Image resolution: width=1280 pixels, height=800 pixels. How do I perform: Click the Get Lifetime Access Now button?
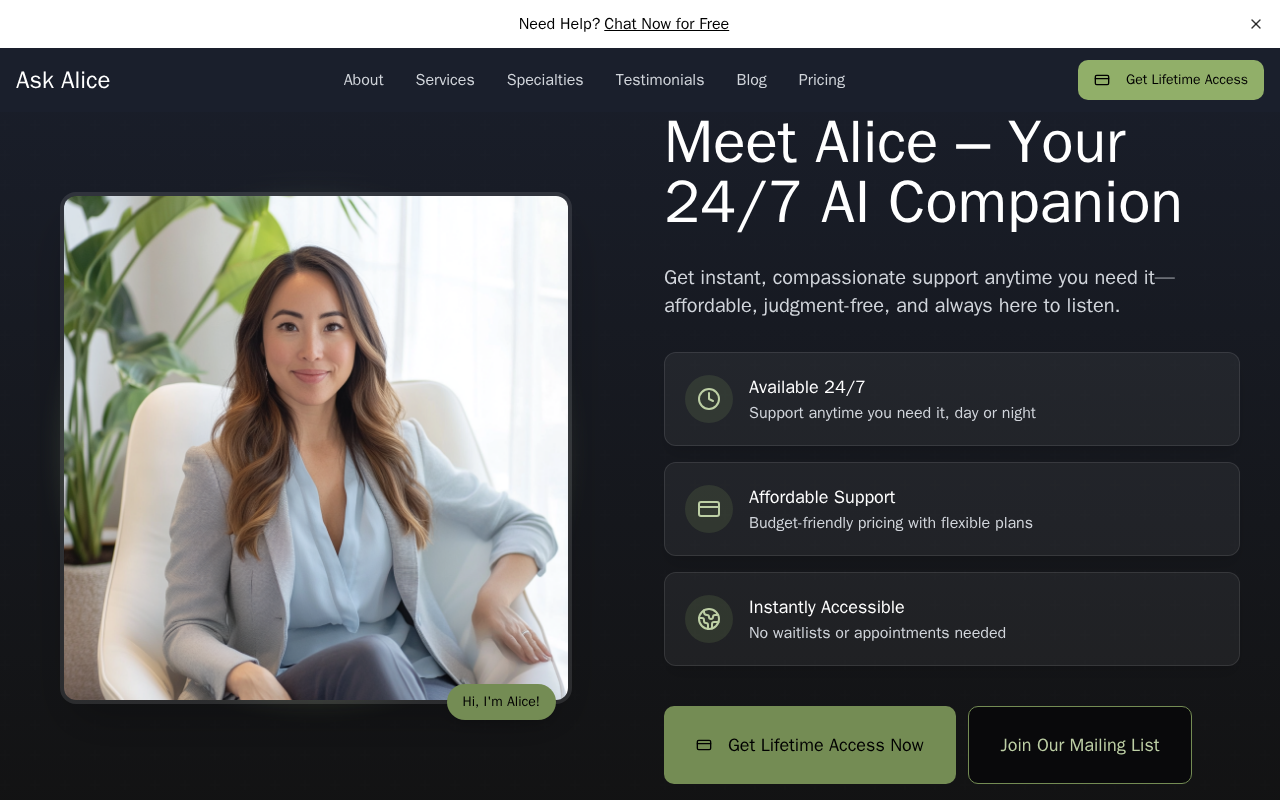tap(810, 745)
